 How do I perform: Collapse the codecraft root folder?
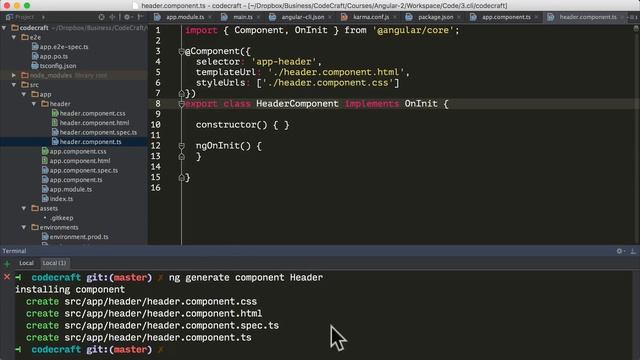click(4, 28)
